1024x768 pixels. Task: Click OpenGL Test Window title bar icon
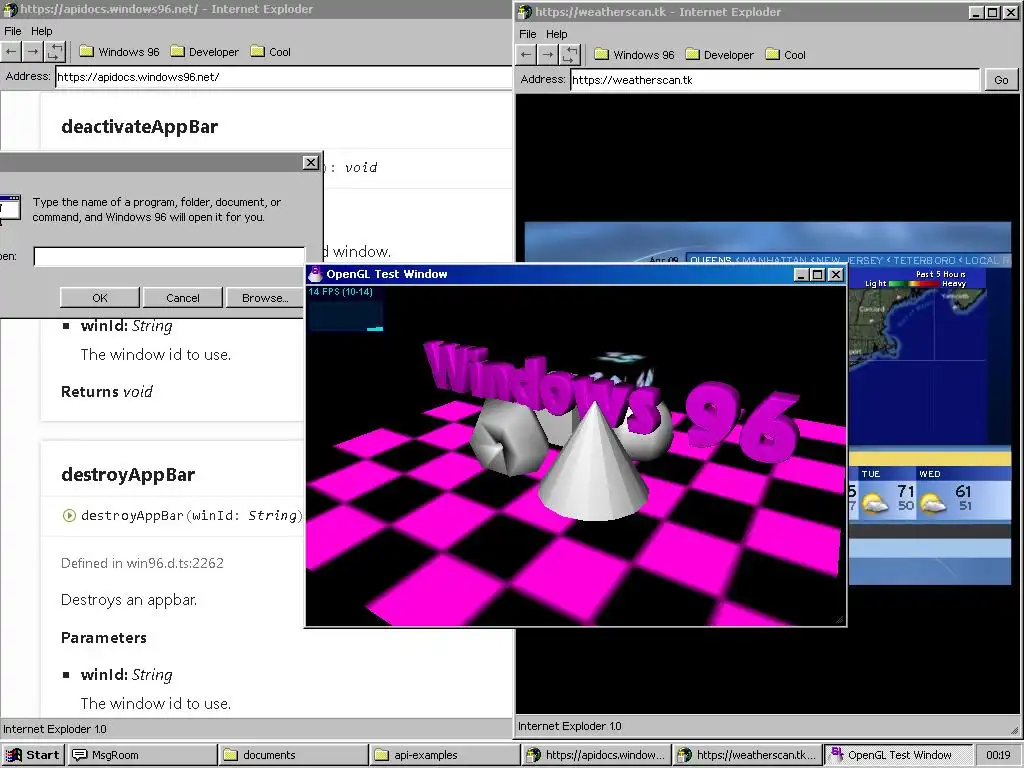click(x=315, y=274)
